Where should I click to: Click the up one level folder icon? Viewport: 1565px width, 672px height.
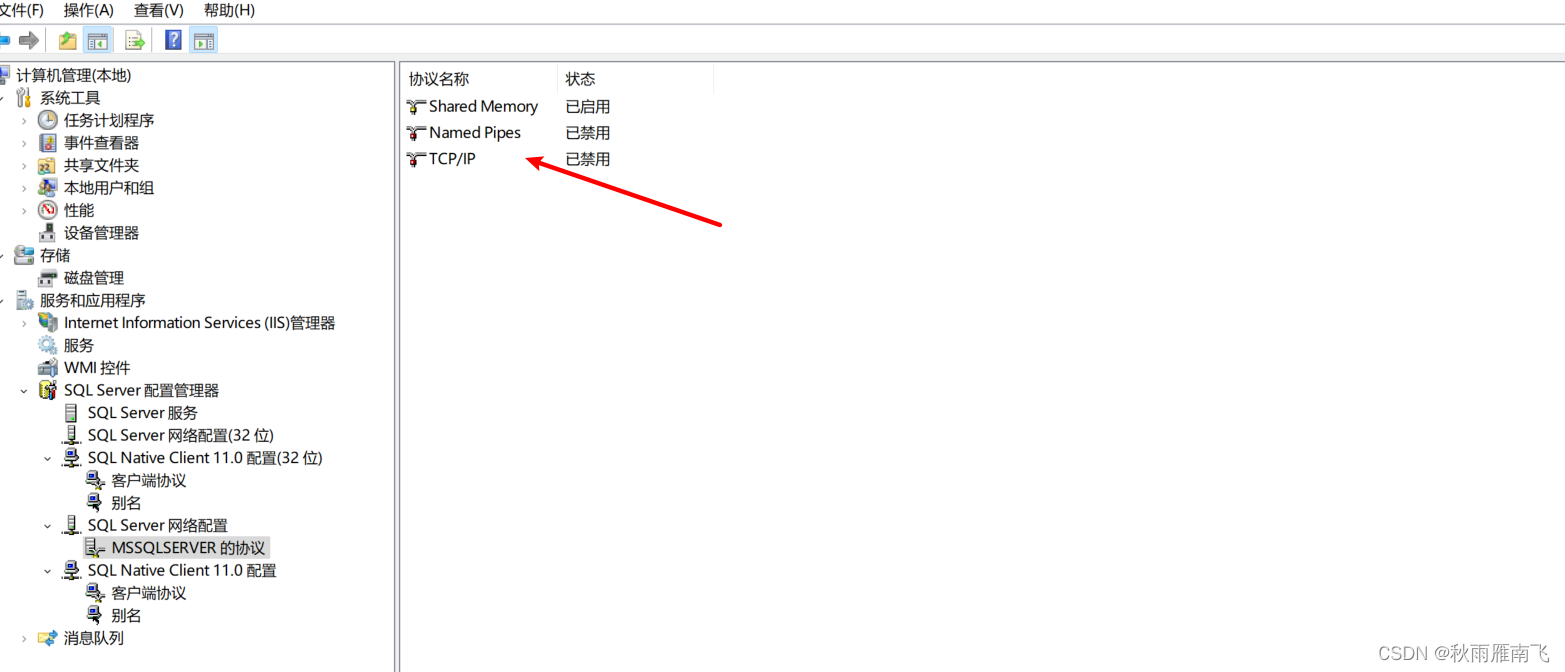tap(66, 40)
